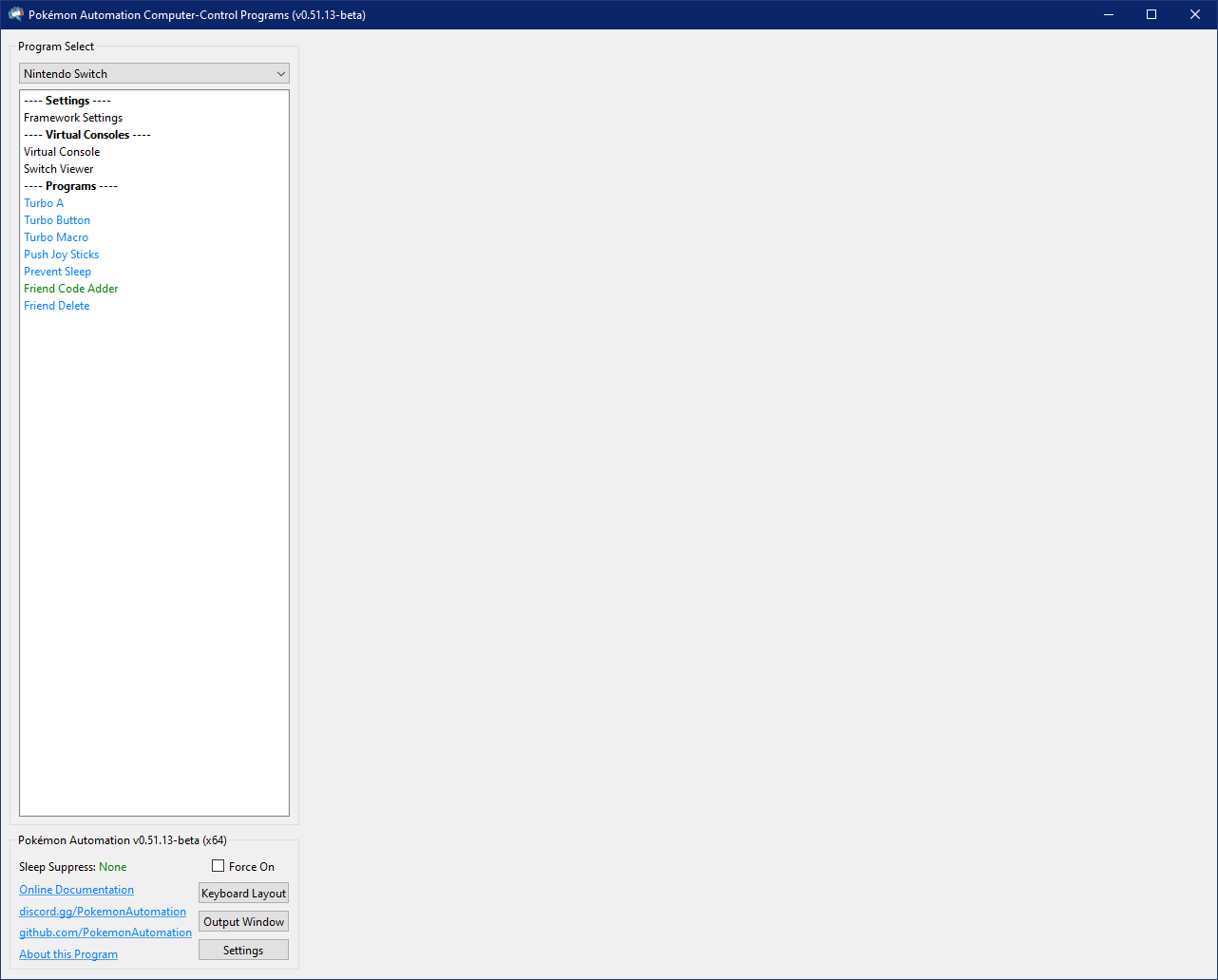Visit the discord.gg/PokemonAutomation link
Image resolution: width=1218 pixels, height=980 pixels.
click(x=103, y=912)
